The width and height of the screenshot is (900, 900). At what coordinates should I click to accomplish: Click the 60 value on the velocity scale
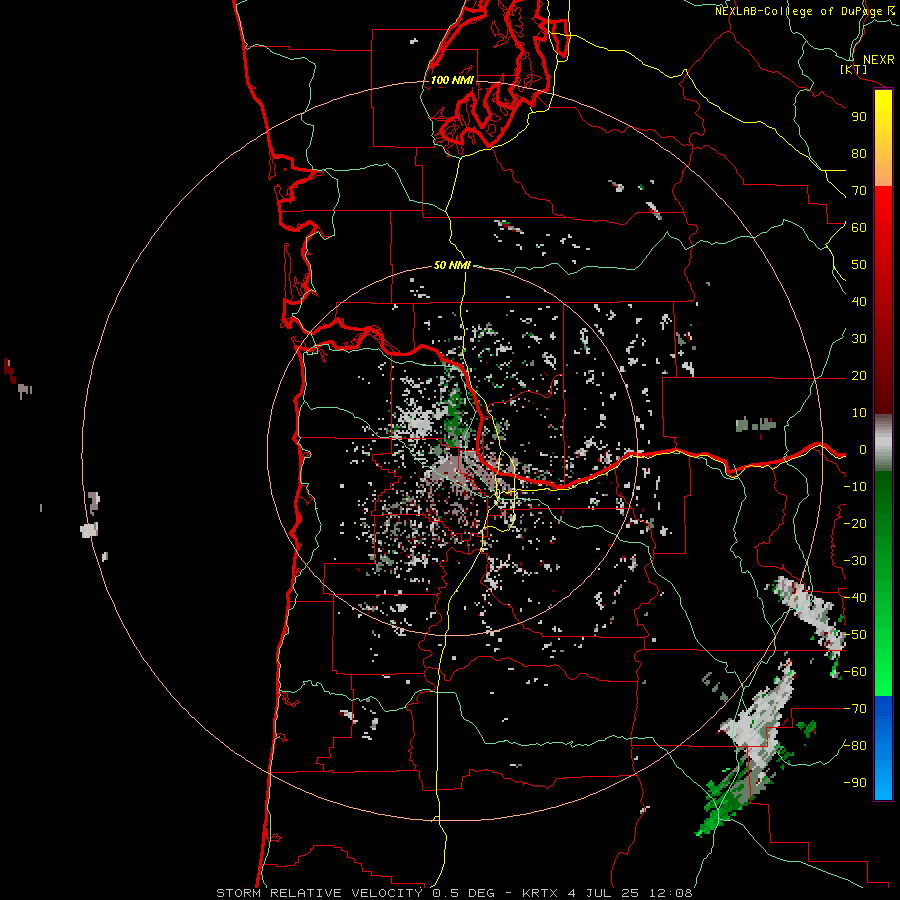859,227
